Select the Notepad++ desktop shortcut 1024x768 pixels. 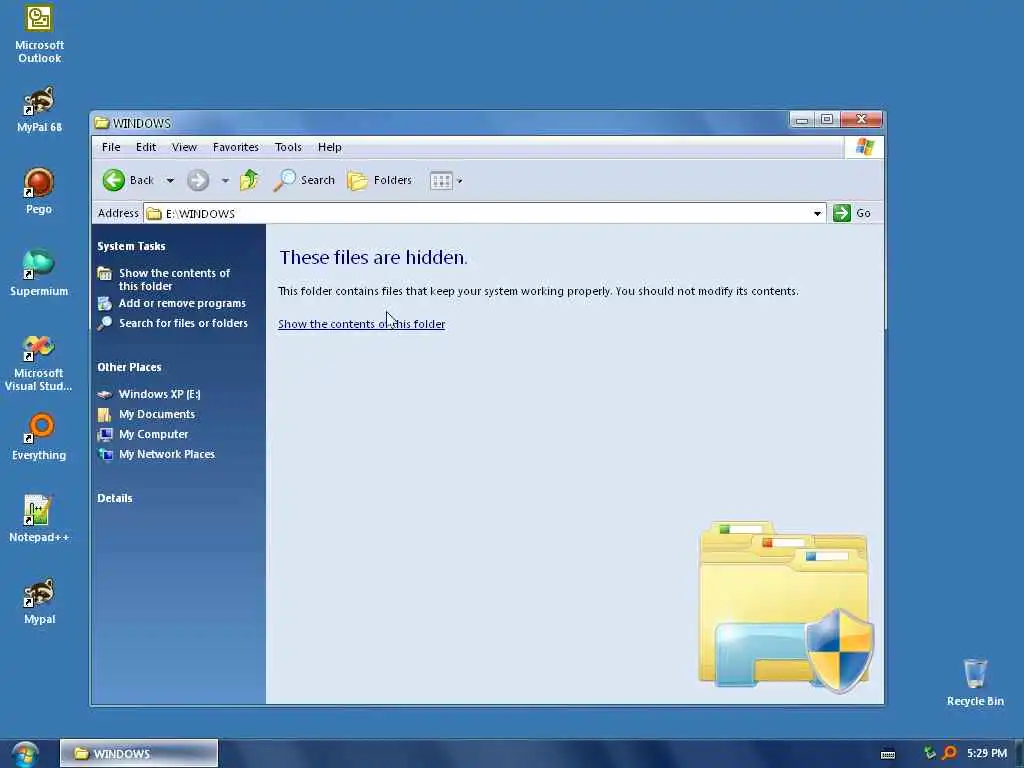(39, 519)
